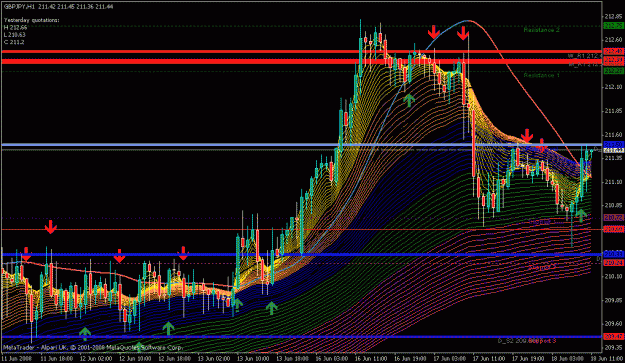
Task: Click the '17 Jun 11:00' time axis label
Action: [x=489, y=359]
